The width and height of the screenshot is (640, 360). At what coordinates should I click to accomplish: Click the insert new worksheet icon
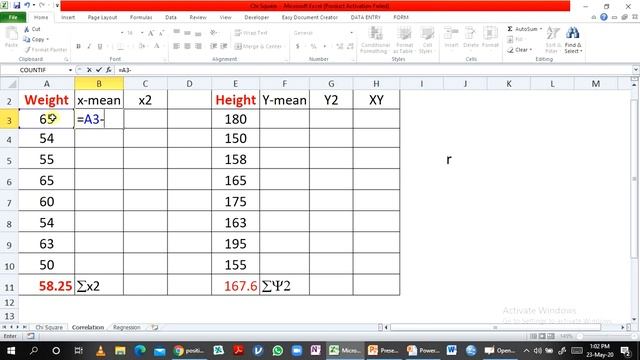tap(155, 327)
